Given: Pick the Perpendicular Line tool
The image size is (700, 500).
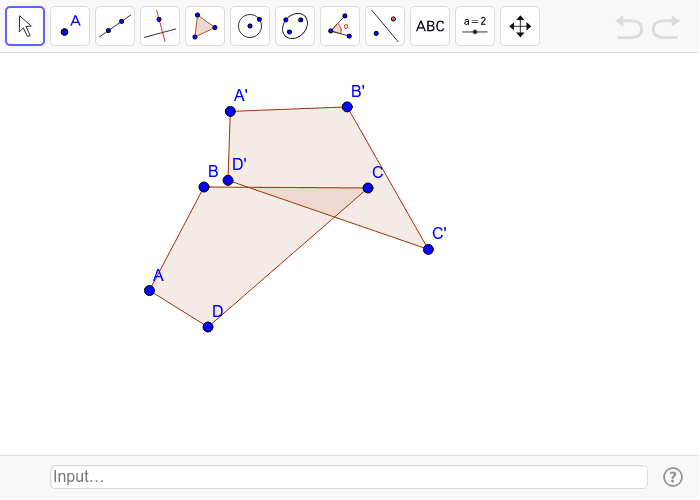Looking at the screenshot, I should pyautogui.click(x=160, y=26).
